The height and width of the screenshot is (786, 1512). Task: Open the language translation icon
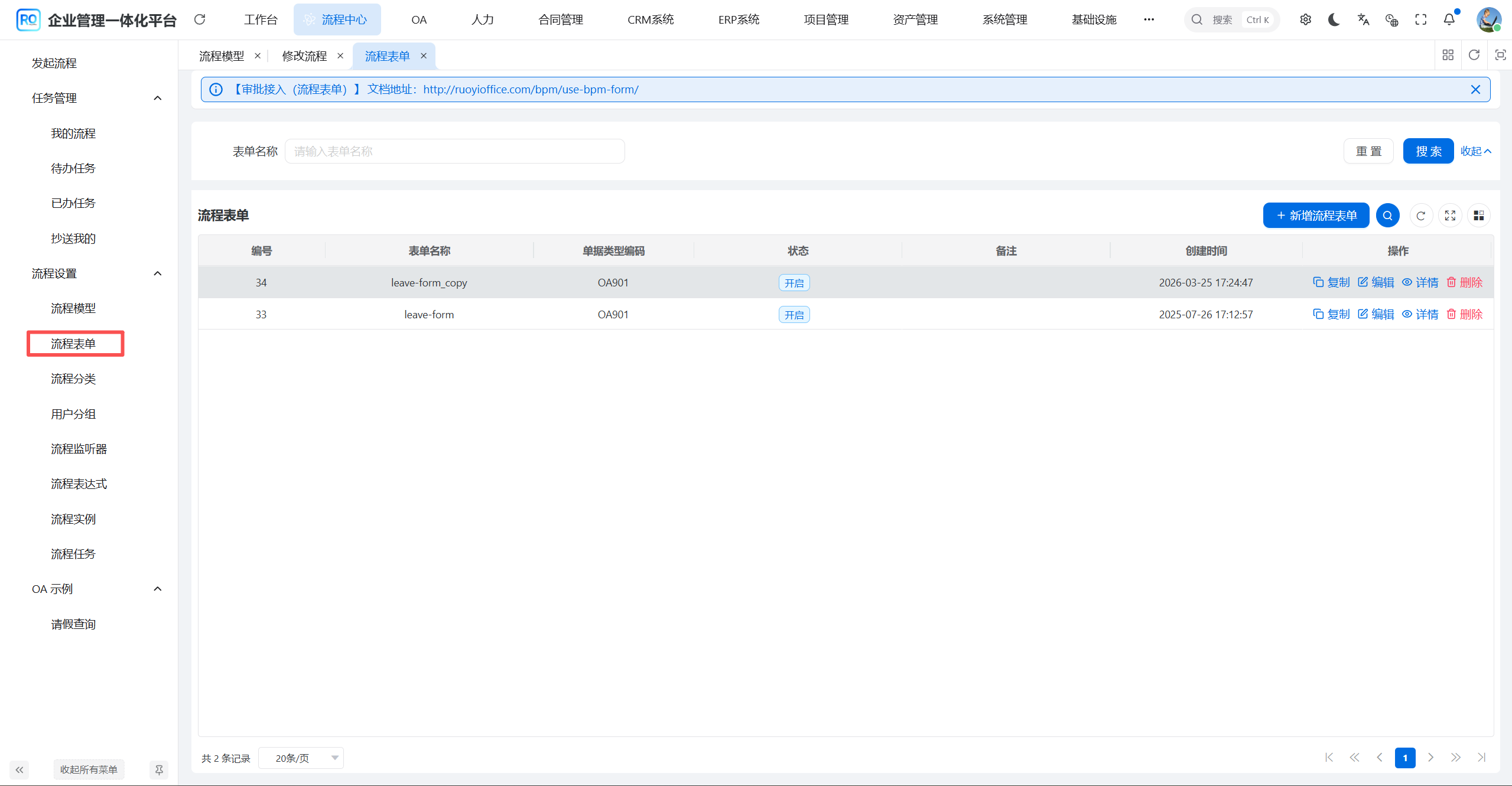click(1363, 19)
